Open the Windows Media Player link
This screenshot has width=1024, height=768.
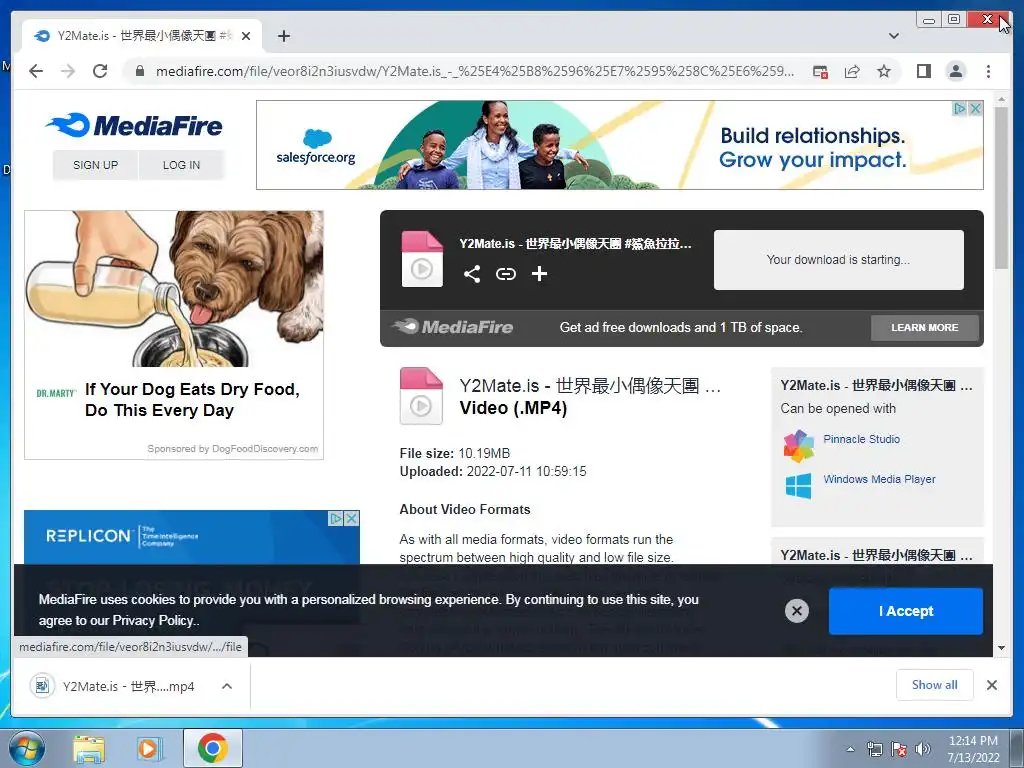coord(879,479)
